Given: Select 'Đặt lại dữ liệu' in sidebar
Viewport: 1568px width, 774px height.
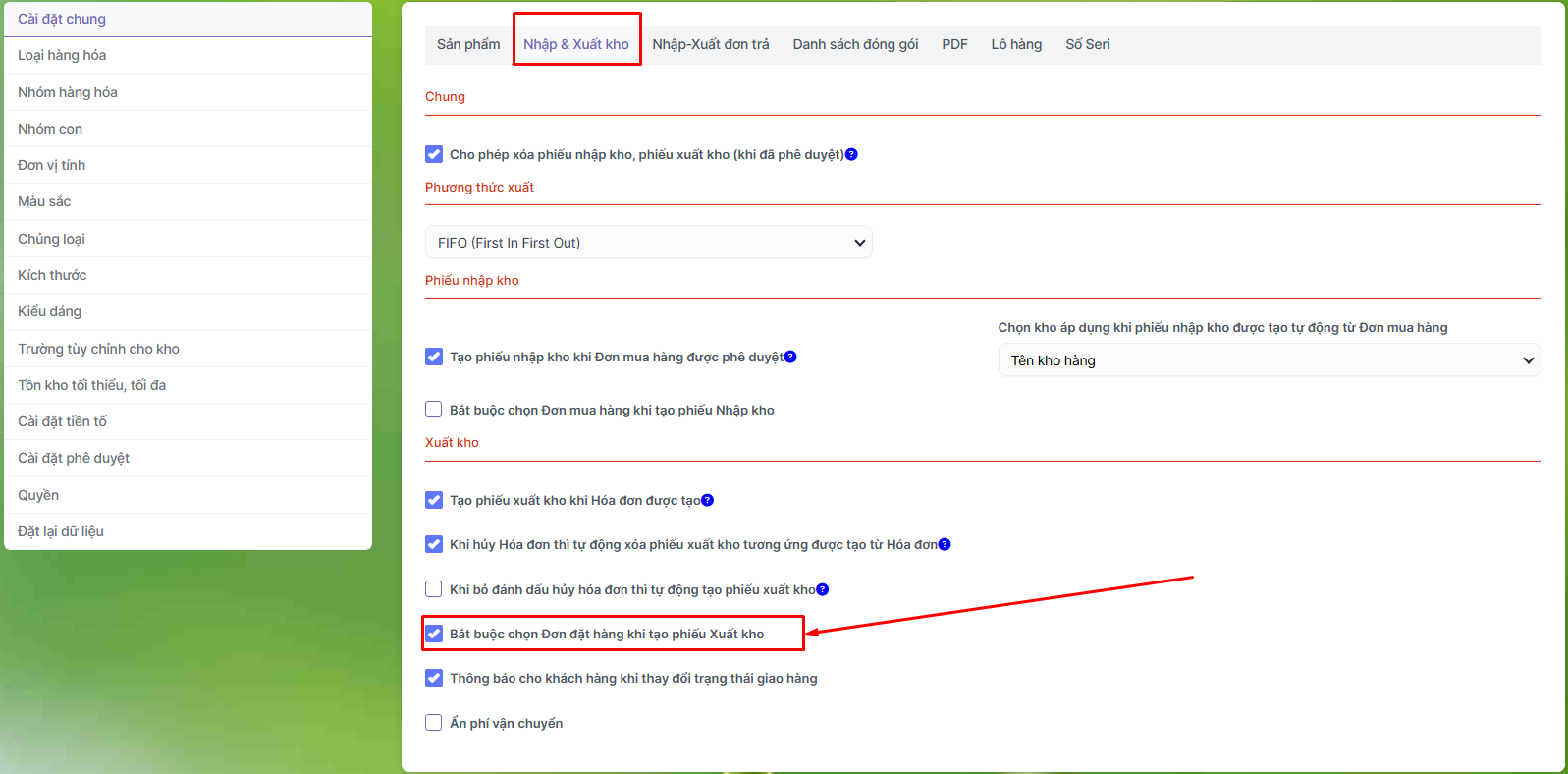Looking at the screenshot, I should pos(61,531).
